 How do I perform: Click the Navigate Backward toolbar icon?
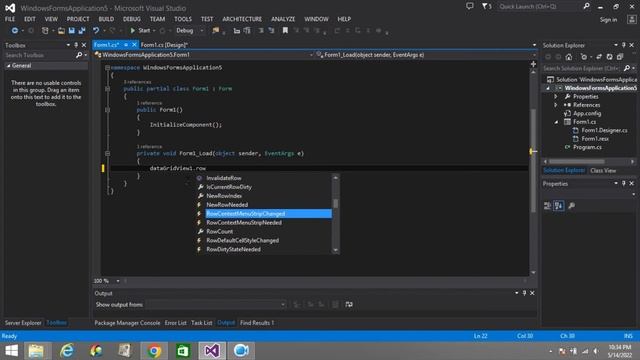(15, 31)
